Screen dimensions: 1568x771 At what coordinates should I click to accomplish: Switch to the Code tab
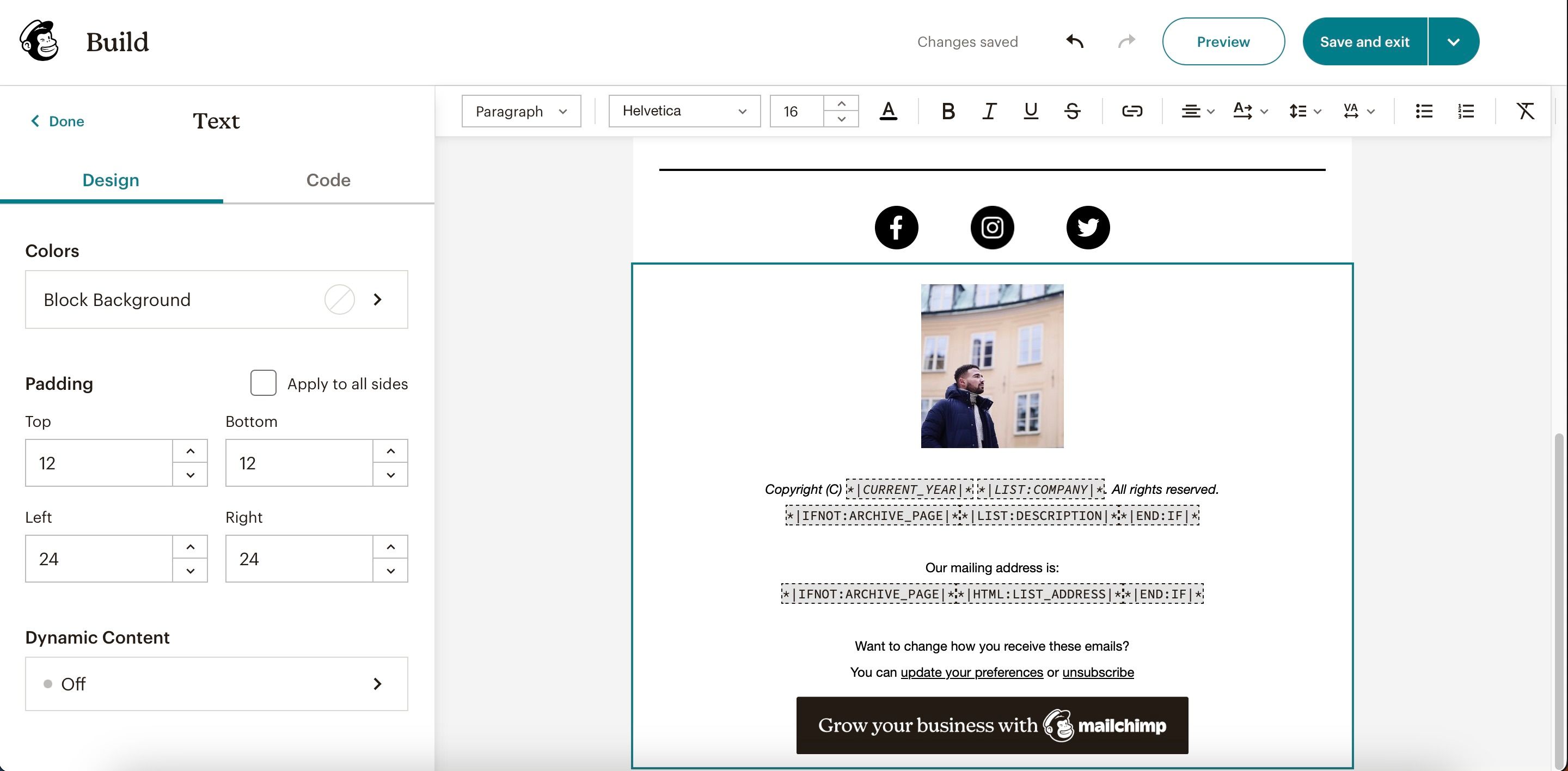pyautogui.click(x=327, y=180)
